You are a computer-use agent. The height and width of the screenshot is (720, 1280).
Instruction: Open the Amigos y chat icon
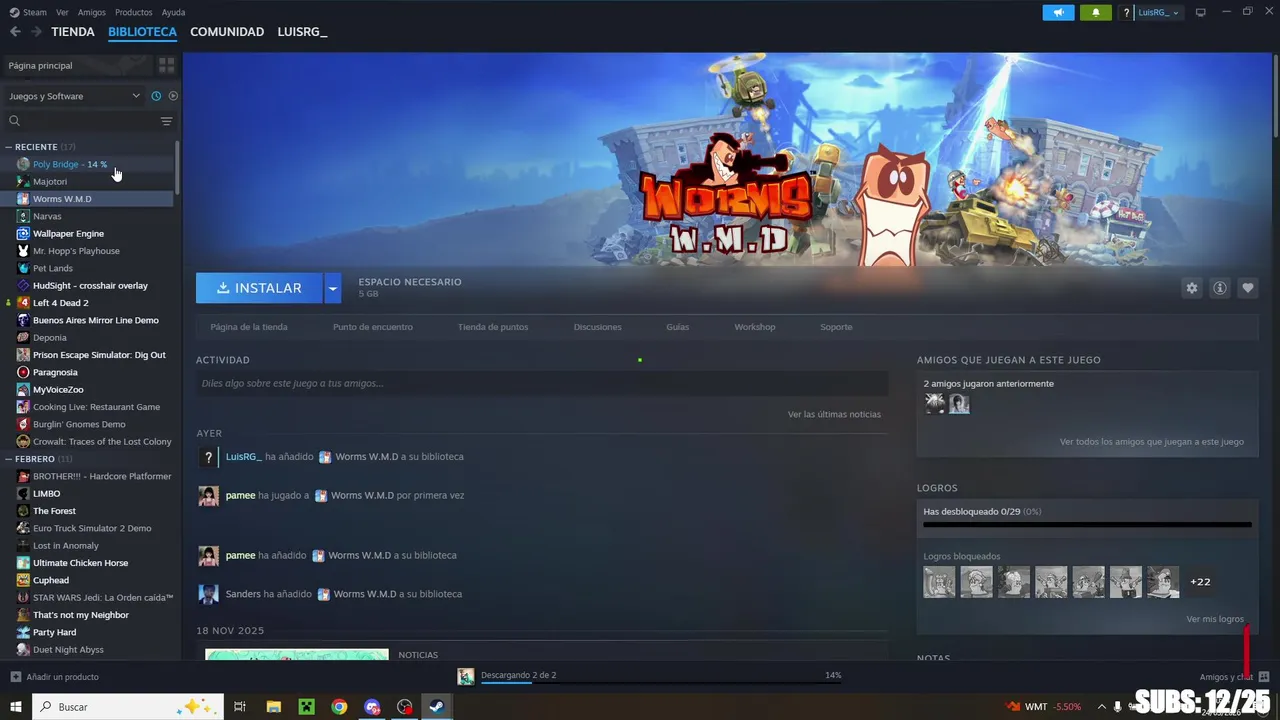tap(1264, 677)
